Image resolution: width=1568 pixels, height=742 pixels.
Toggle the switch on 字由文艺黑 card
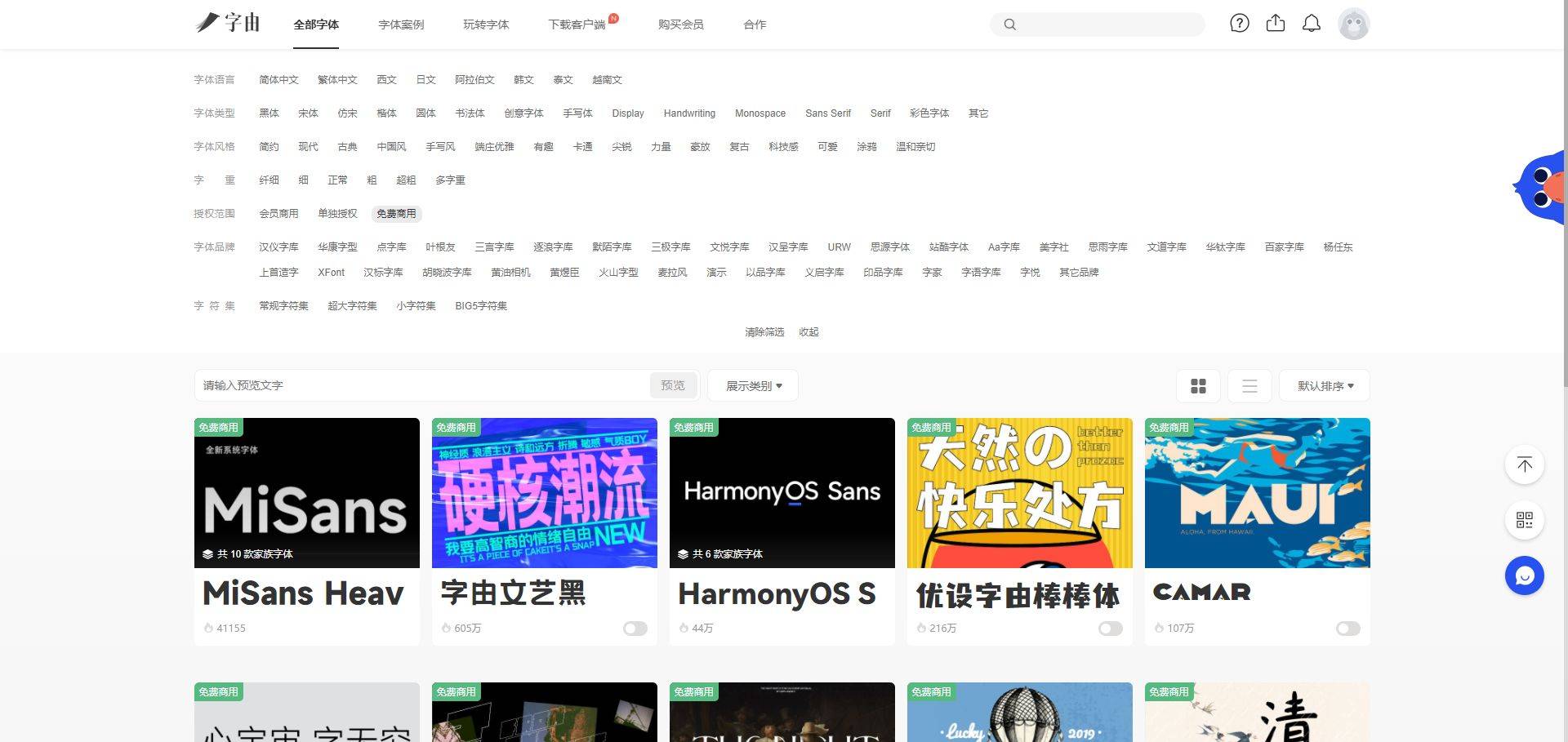click(x=635, y=629)
